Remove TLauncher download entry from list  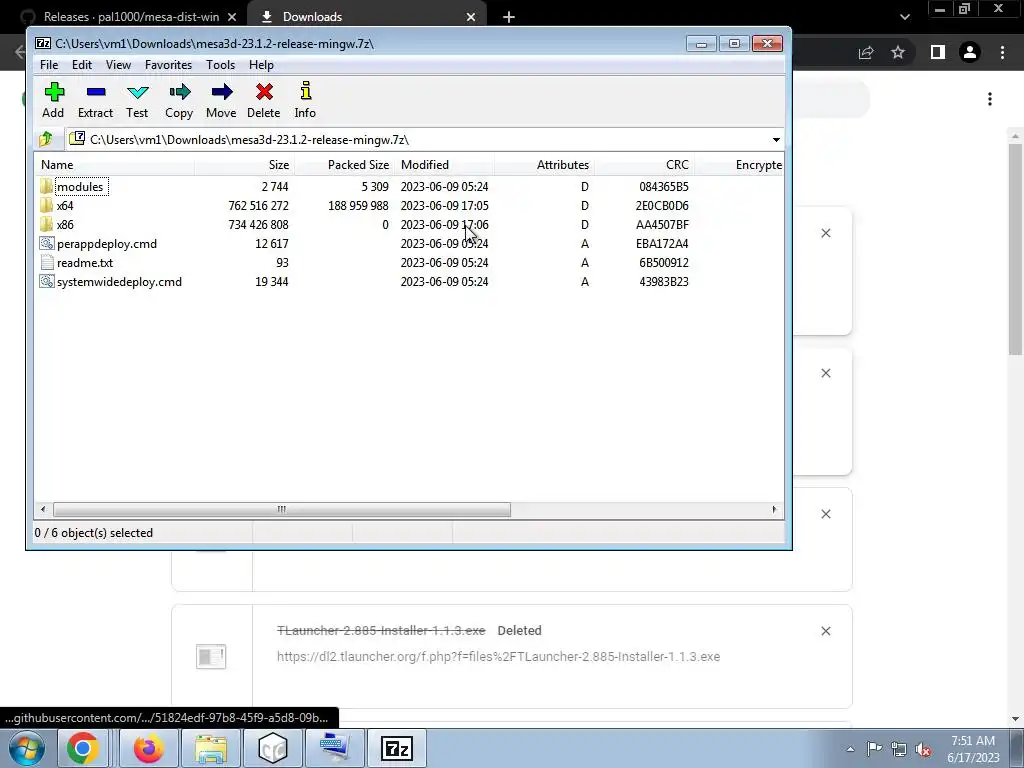click(825, 631)
